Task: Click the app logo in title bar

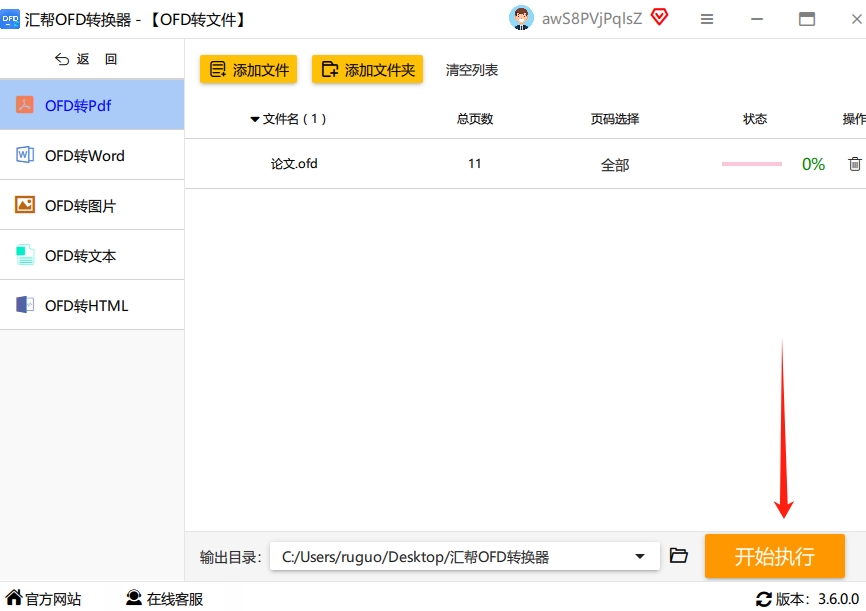Action: coord(10,19)
